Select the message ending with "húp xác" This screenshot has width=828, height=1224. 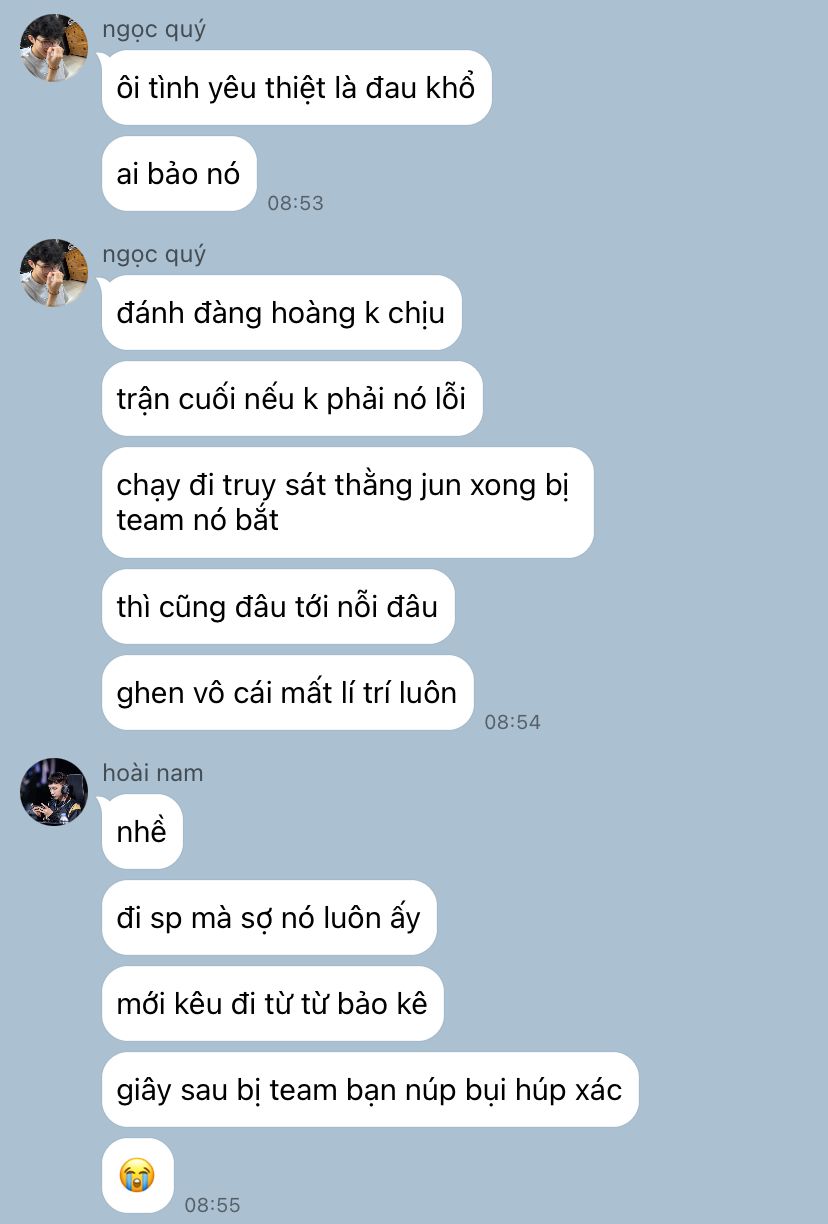(x=370, y=1090)
